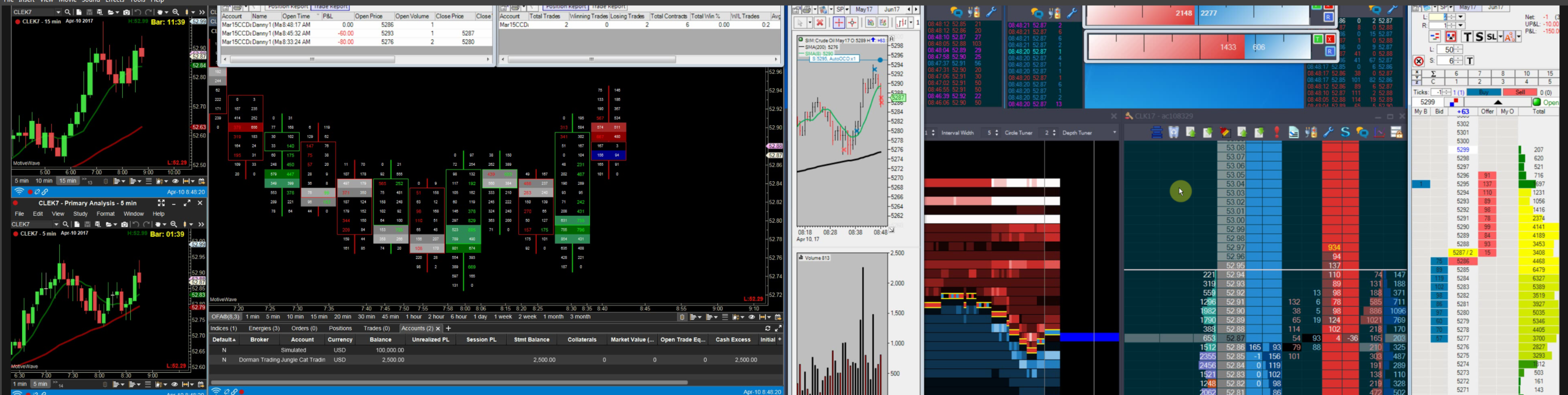
Task: Adjust the Interval Width stepper
Action: (996, 133)
